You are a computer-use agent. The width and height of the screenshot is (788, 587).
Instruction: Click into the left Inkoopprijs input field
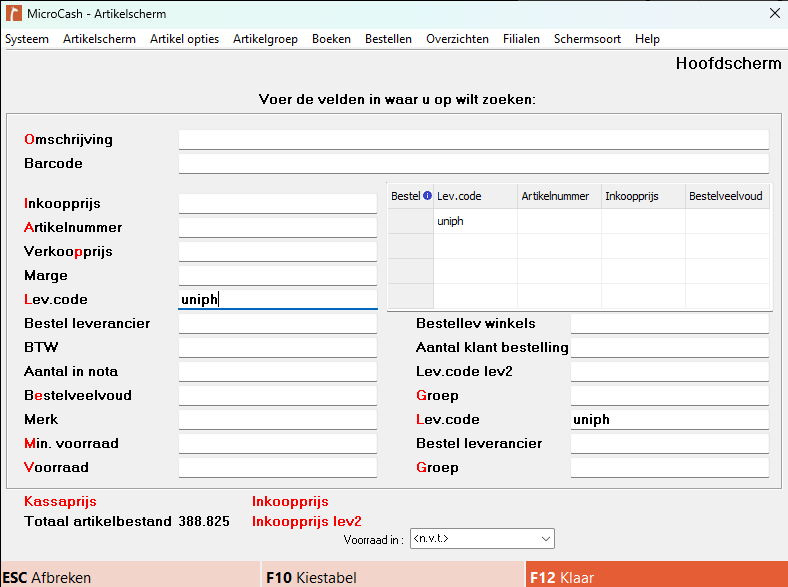coord(277,204)
